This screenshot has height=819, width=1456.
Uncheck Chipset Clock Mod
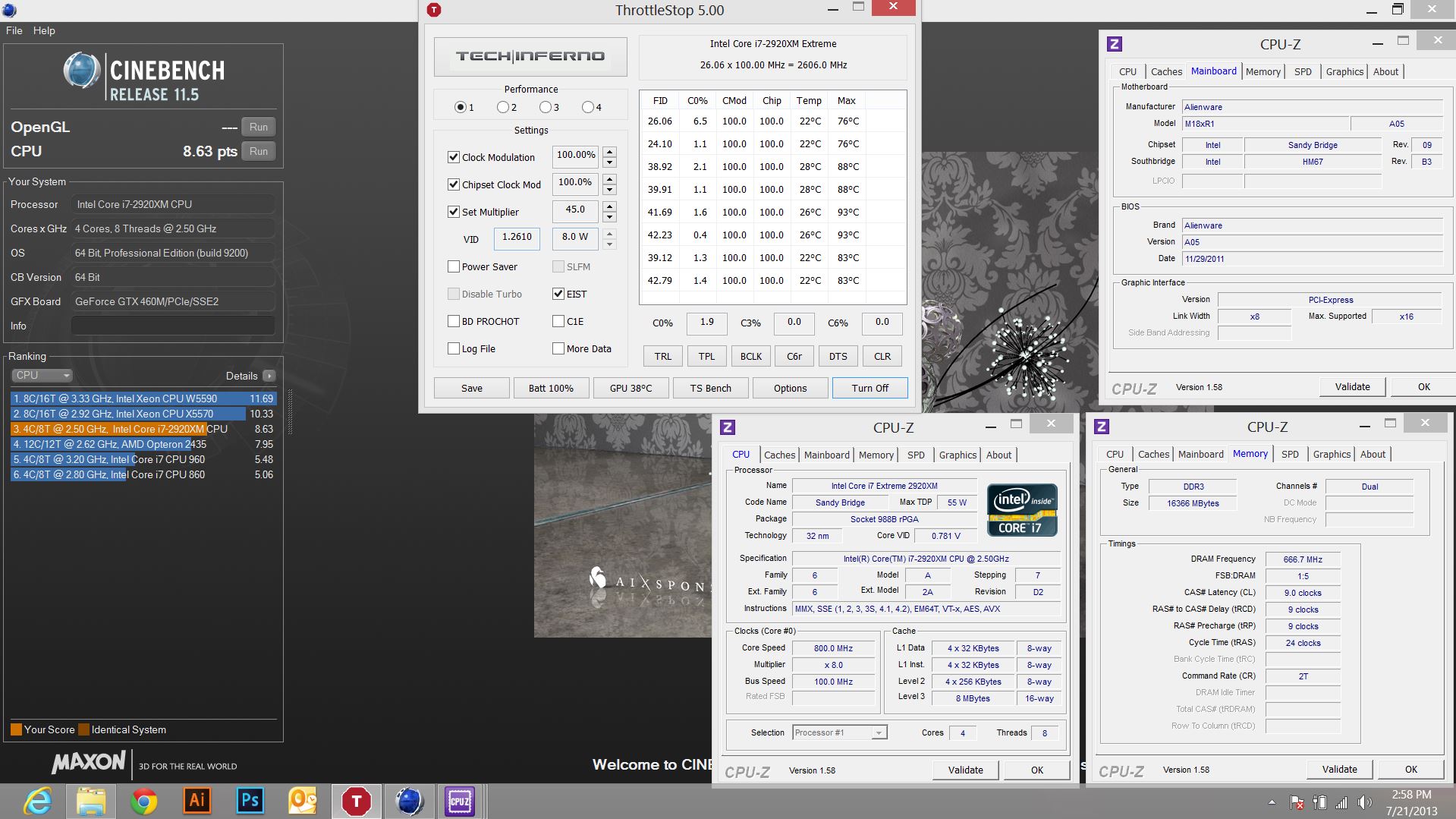(x=454, y=184)
